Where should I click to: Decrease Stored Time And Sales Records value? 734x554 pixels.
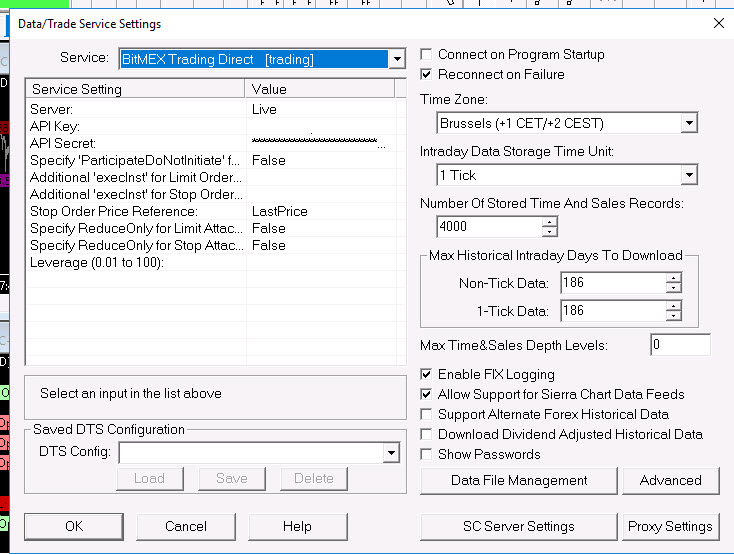(x=550, y=232)
